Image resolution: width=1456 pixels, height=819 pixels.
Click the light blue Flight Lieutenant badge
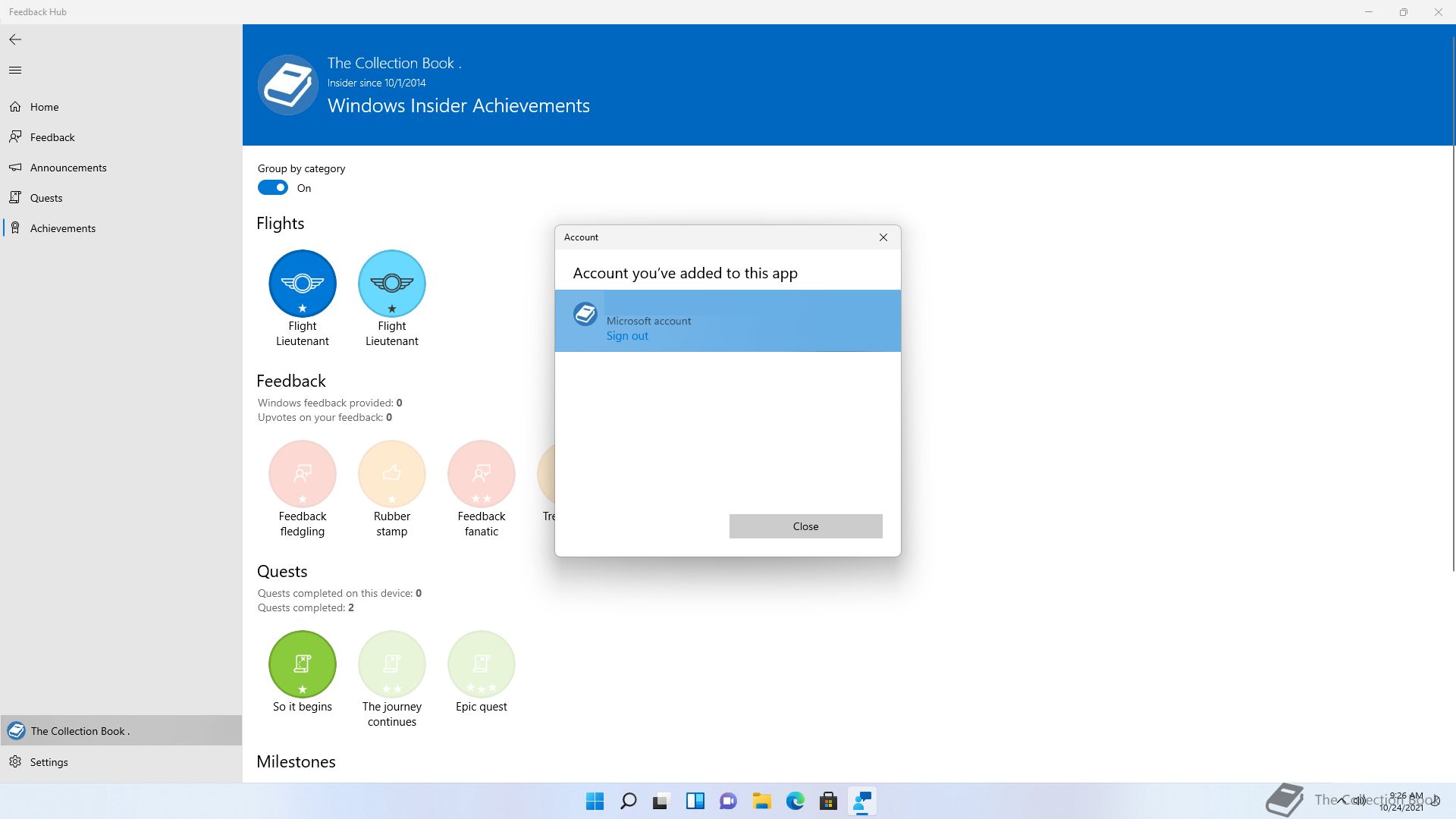pos(392,284)
